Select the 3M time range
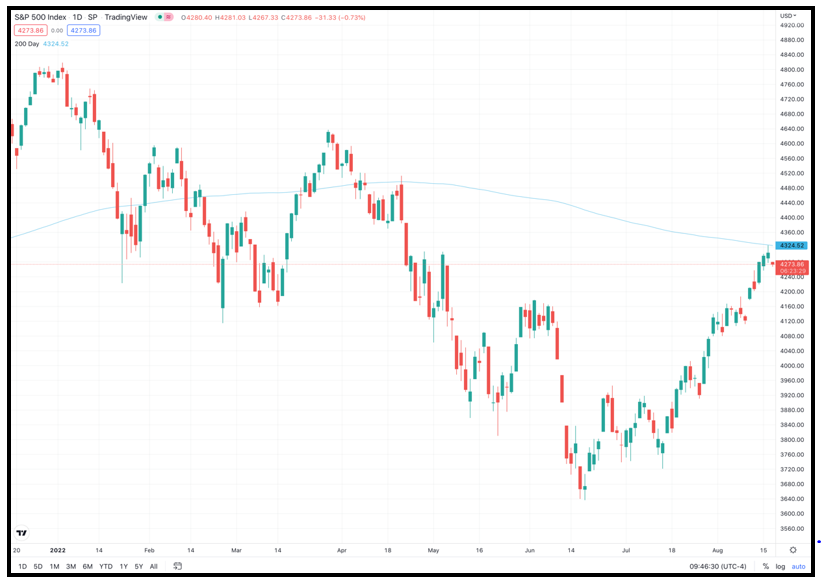Screen dimensions: 826x585 coord(71,566)
